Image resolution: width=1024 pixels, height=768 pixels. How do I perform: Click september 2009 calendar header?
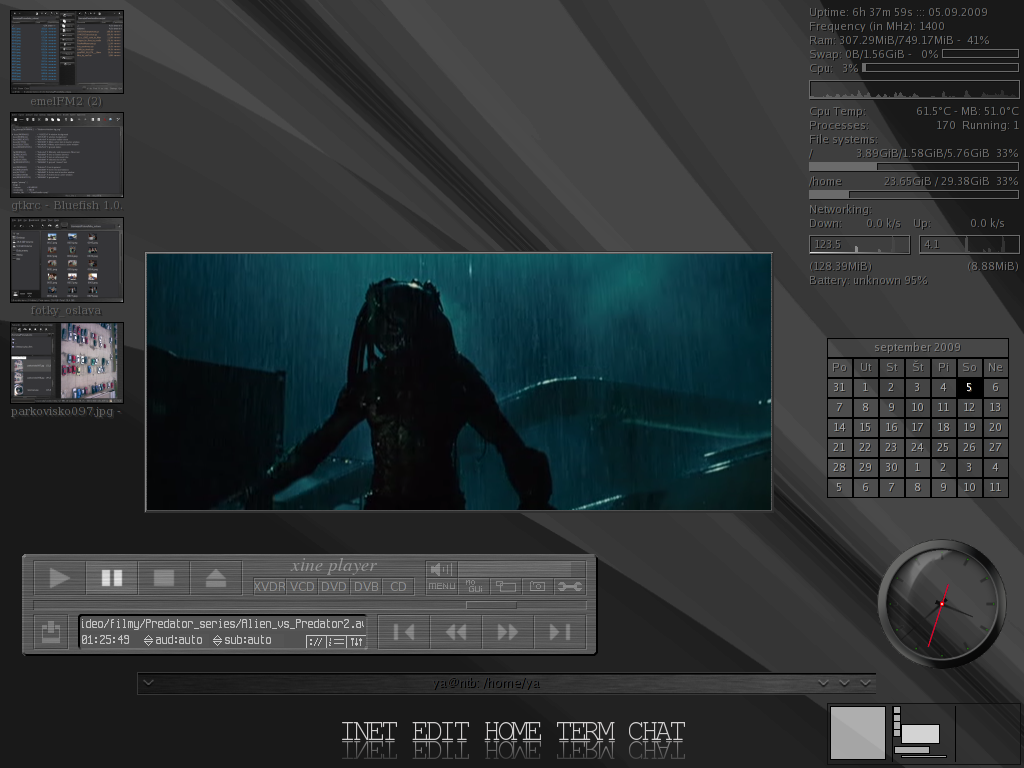pos(918,347)
